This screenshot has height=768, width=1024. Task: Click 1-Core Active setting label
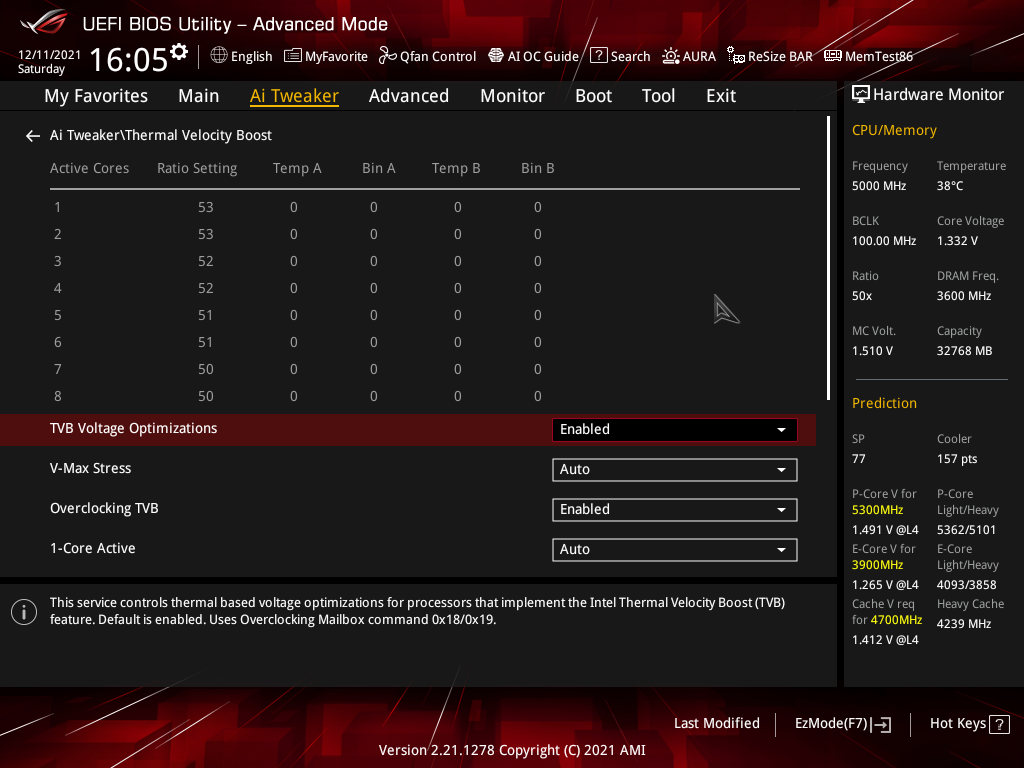(x=93, y=549)
